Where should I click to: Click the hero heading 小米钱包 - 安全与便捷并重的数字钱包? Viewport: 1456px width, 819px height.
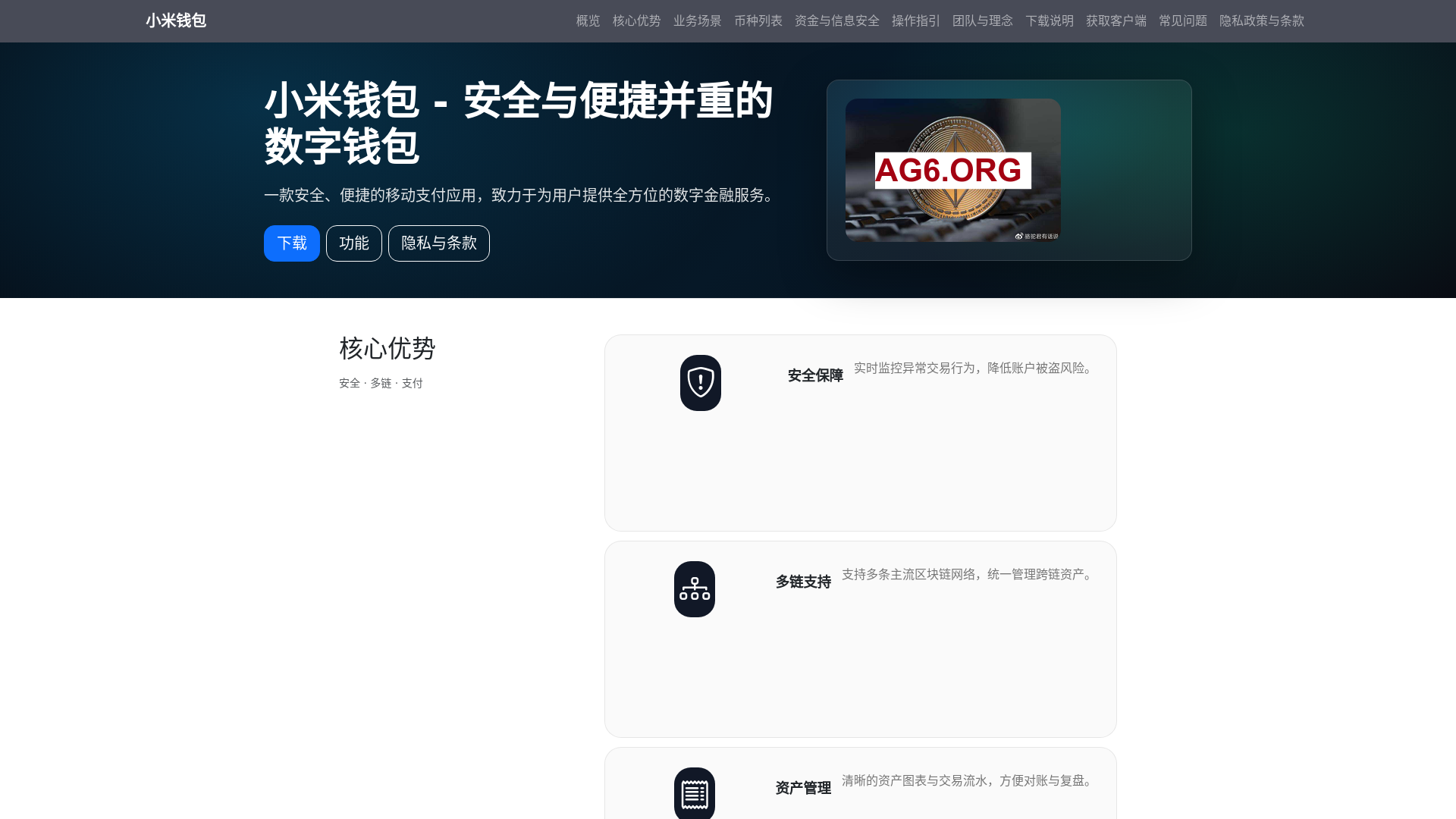tap(519, 123)
